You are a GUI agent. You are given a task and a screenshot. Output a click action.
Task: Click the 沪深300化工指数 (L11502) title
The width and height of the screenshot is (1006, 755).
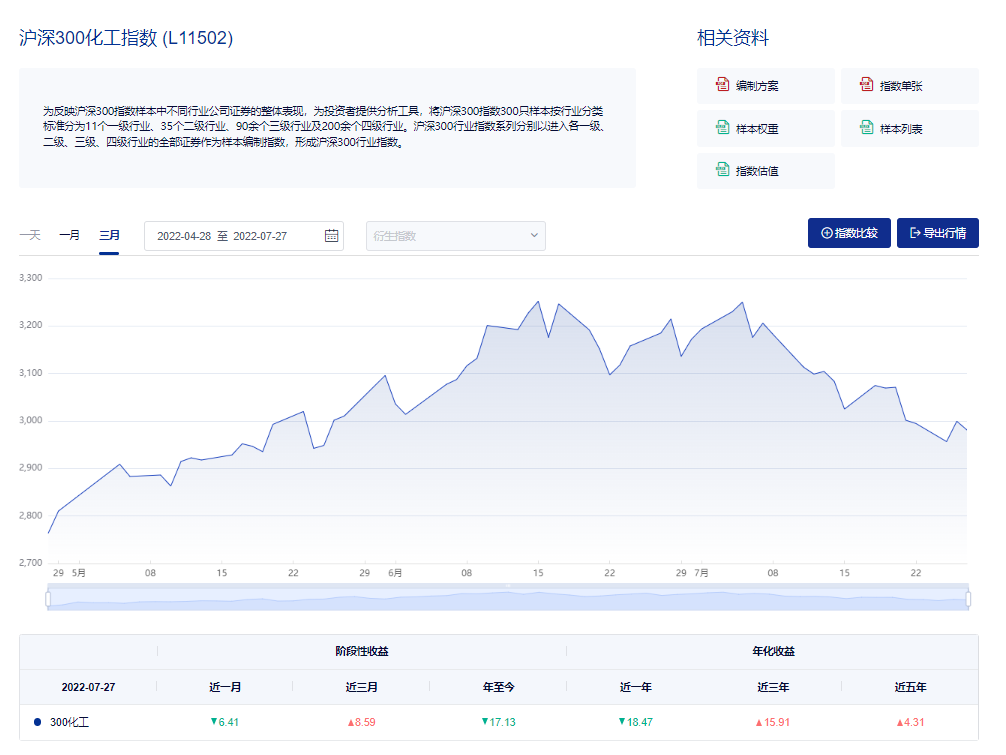(x=126, y=38)
